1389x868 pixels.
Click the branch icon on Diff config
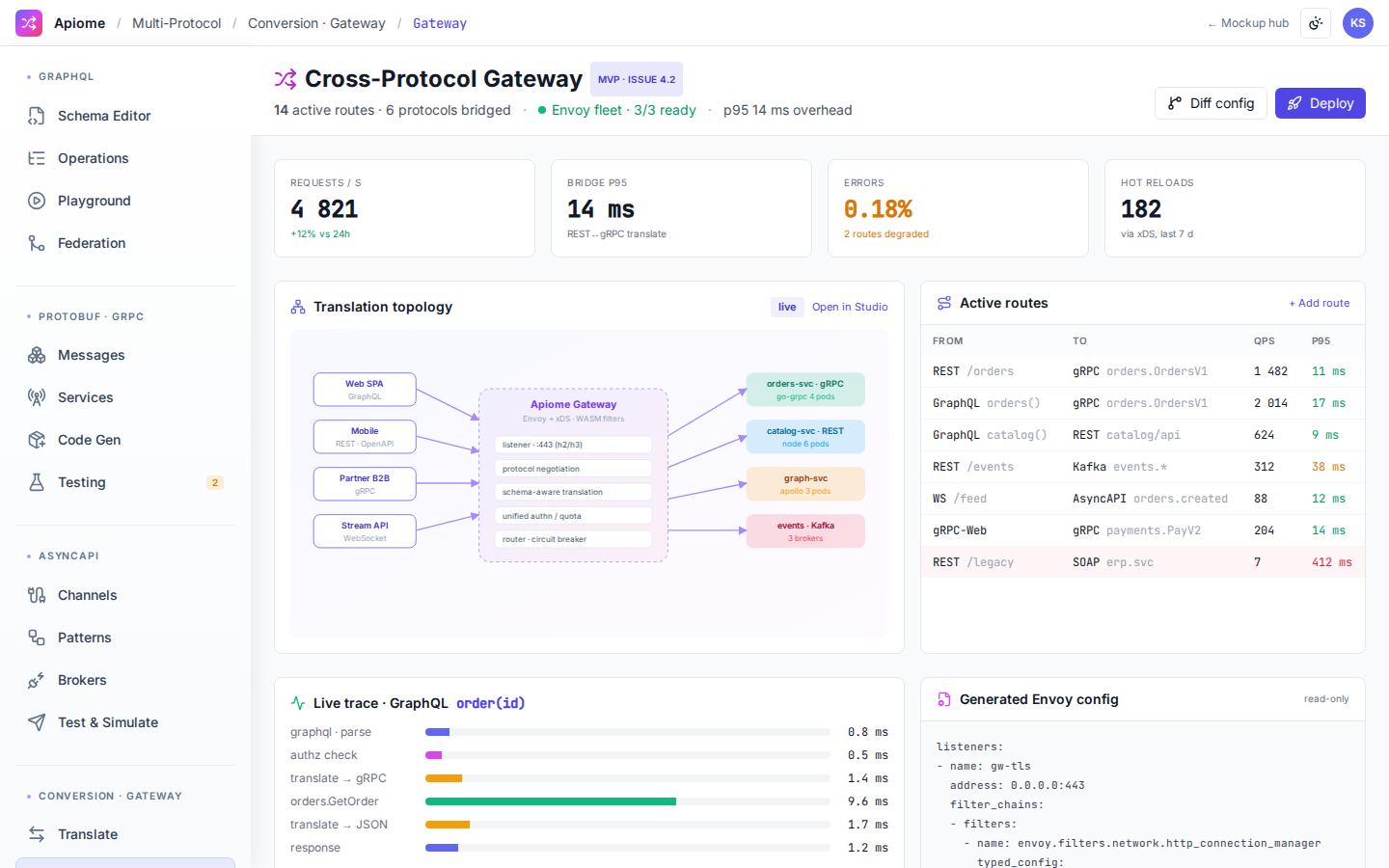[1175, 103]
